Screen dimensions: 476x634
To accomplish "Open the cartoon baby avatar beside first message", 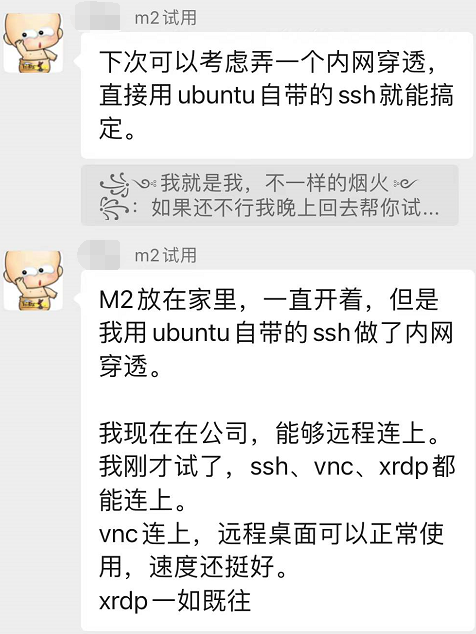I will [x=33, y=43].
